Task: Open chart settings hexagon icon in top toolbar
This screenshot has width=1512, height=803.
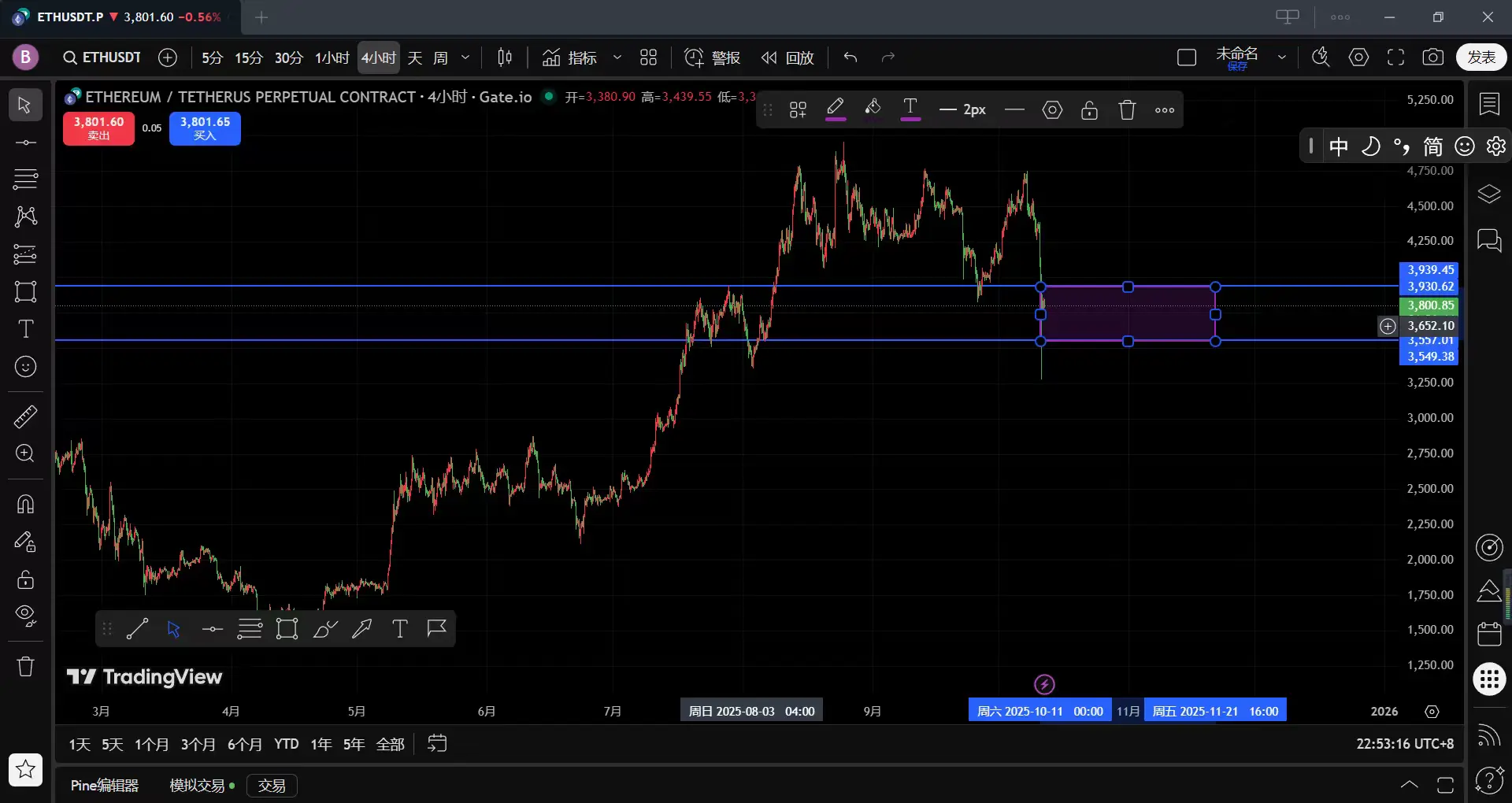Action: click(1358, 57)
